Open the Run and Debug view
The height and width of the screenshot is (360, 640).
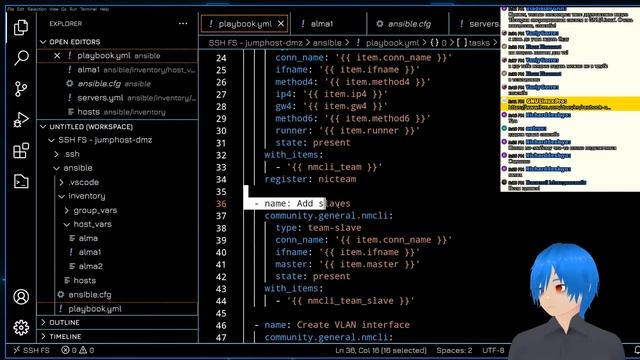[21, 120]
